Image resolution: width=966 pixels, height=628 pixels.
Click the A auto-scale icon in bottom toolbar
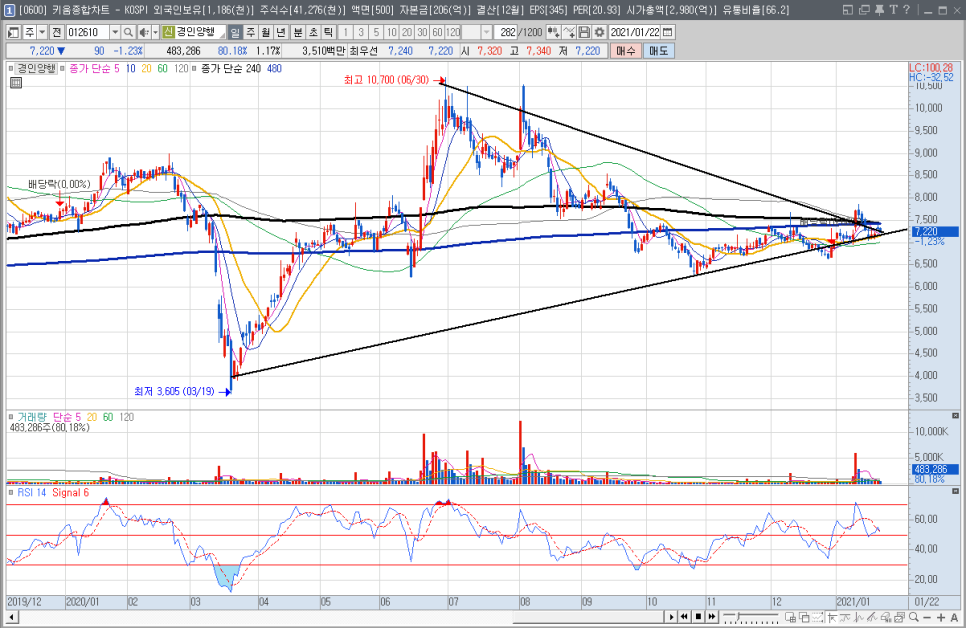tap(954, 617)
